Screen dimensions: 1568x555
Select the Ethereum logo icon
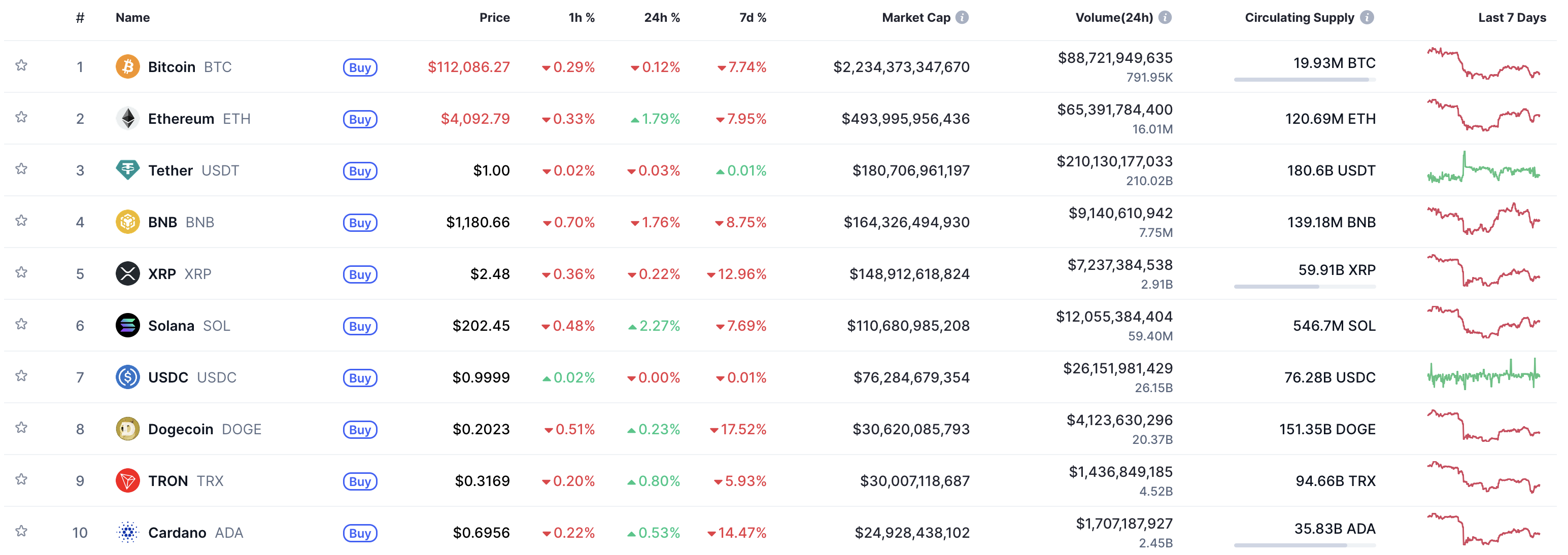coord(127,118)
